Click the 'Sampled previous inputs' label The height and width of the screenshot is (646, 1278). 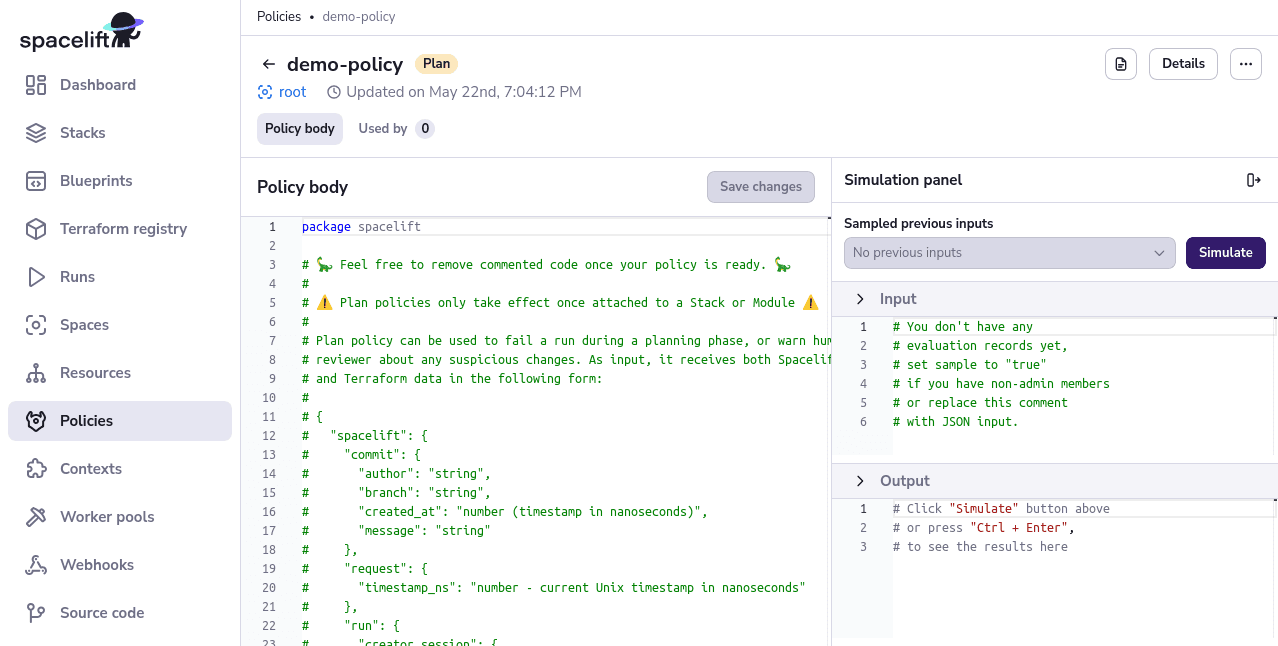click(919, 224)
